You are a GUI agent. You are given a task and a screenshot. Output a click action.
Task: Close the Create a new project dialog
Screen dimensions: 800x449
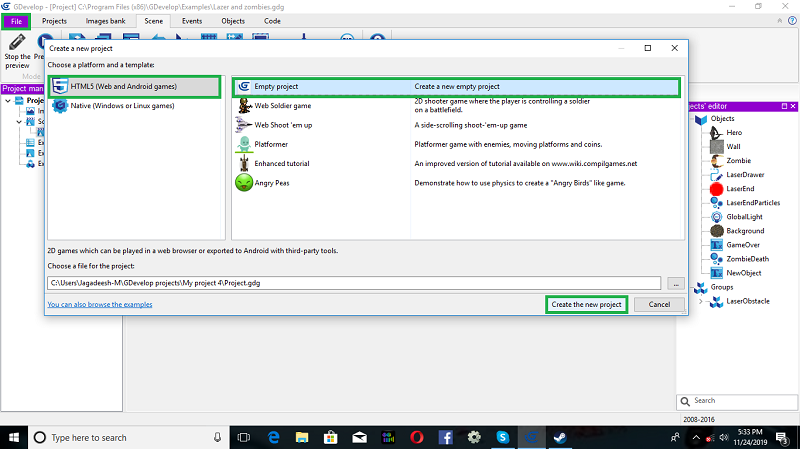674,48
